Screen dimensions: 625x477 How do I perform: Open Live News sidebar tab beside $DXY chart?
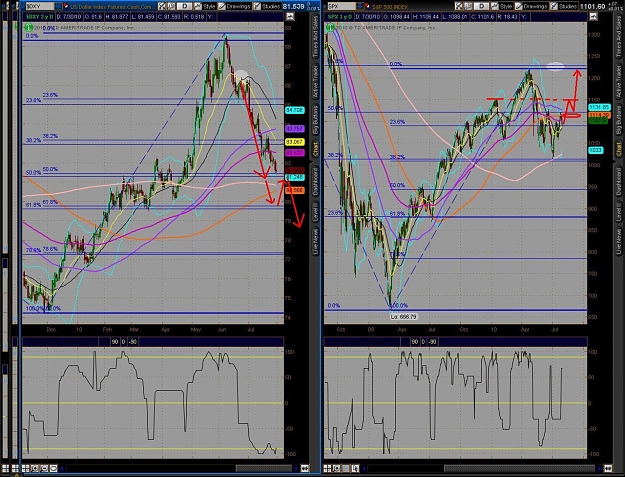pos(316,241)
